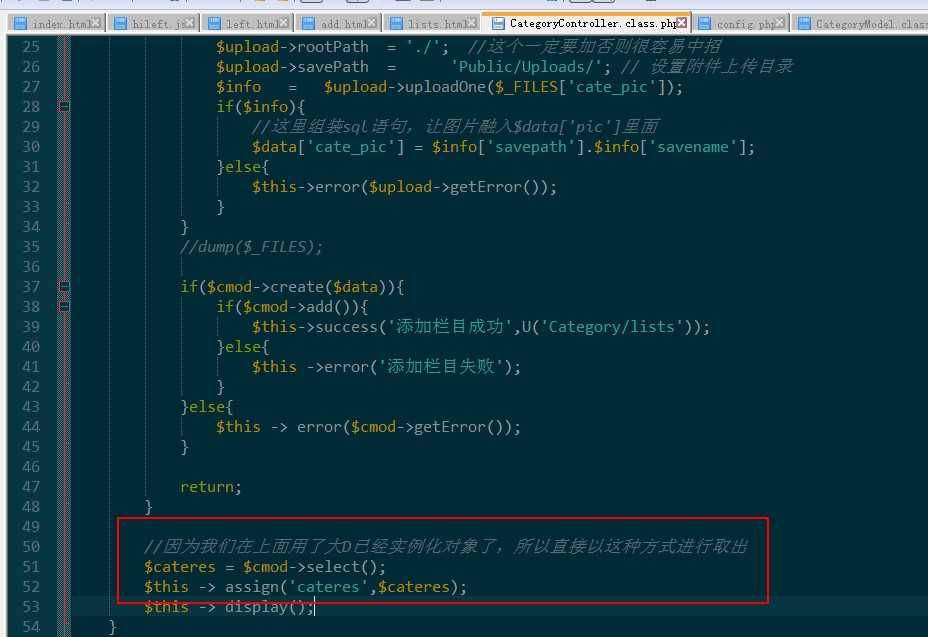Click the save-state icon on the left.html tab
Viewport: 928px width, 637px height.
coord(214,23)
